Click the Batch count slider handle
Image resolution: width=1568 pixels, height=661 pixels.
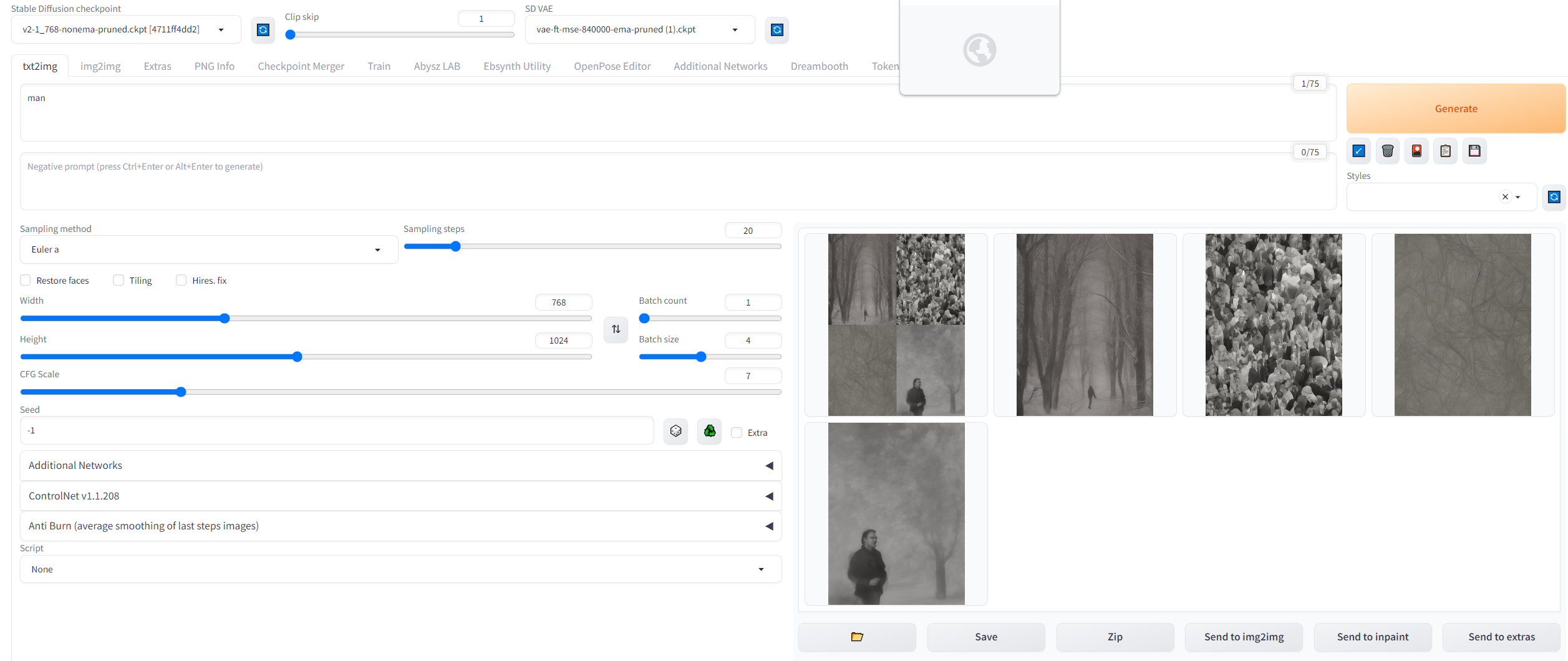(x=645, y=319)
